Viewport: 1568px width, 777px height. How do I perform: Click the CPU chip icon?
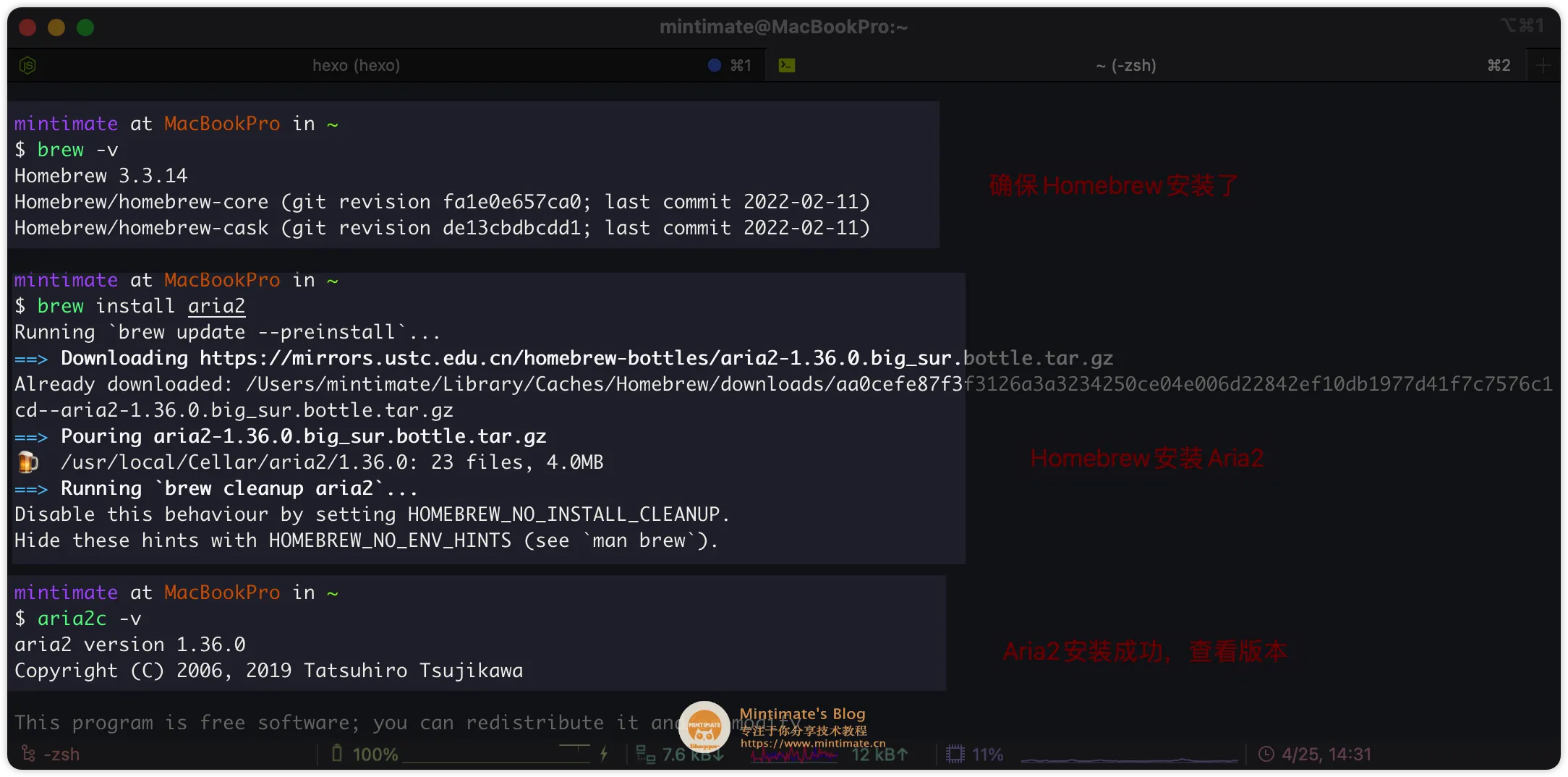[955, 754]
